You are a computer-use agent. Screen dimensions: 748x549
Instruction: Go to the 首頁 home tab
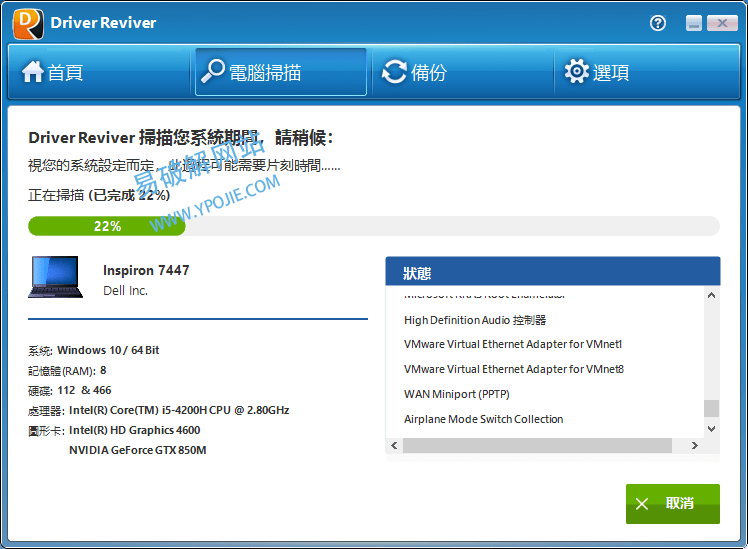coord(99,72)
